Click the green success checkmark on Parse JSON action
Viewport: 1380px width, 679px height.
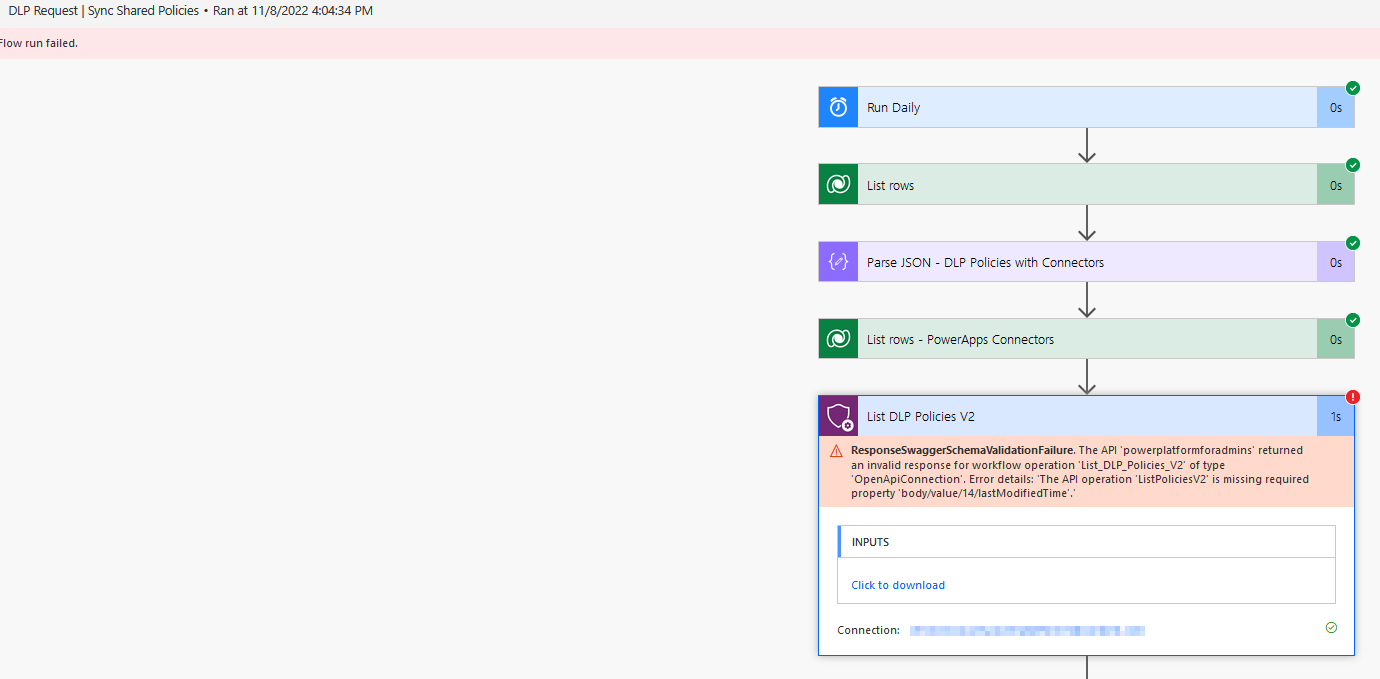(1352, 242)
